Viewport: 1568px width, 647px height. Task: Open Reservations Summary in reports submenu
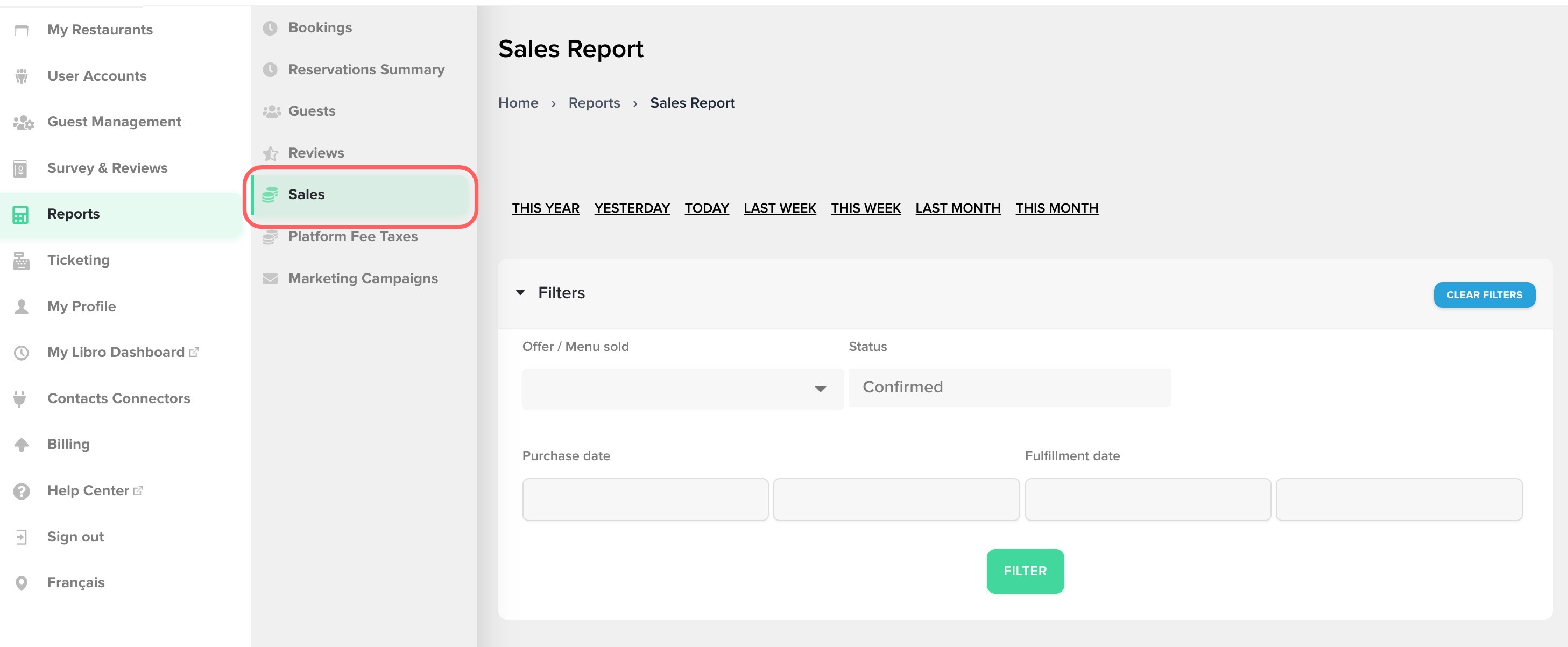click(366, 69)
